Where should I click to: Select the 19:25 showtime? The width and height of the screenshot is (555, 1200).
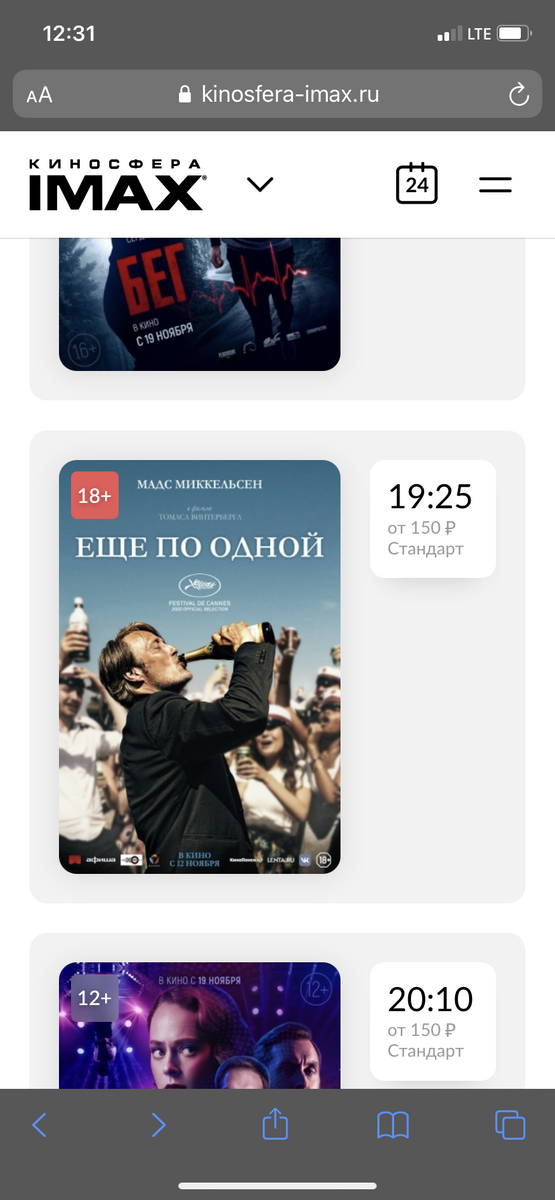[432, 519]
